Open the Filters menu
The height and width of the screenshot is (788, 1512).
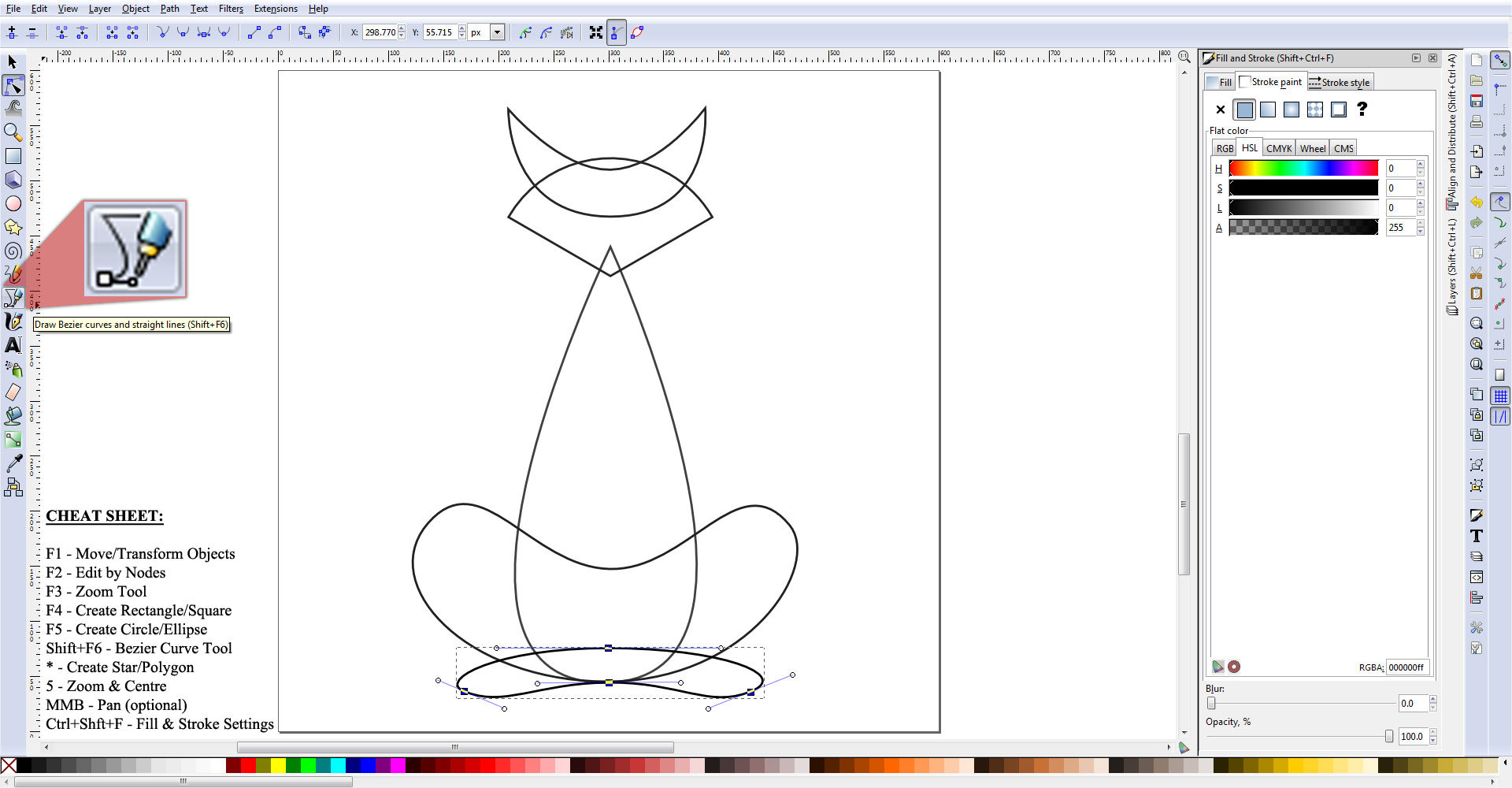(231, 9)
